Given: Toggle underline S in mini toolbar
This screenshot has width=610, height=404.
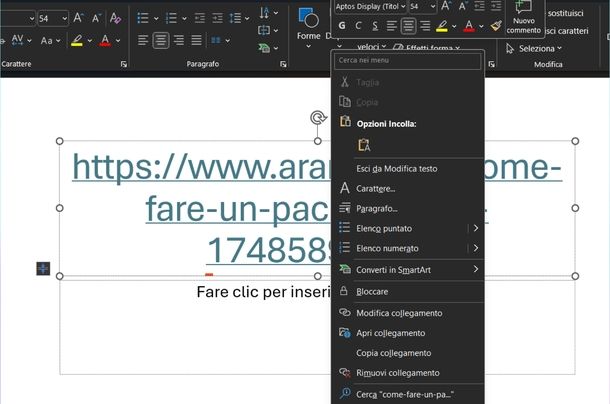Looking at the screenshot, I should (x=375, y=26).
